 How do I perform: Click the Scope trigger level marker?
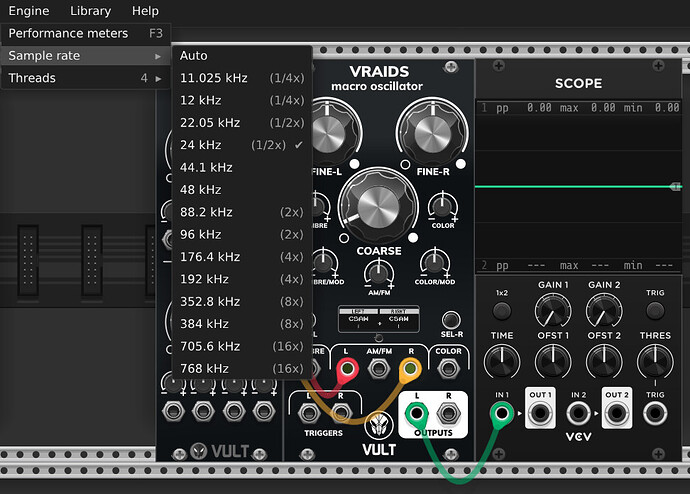pyautogui.click(x=676, y=187)
